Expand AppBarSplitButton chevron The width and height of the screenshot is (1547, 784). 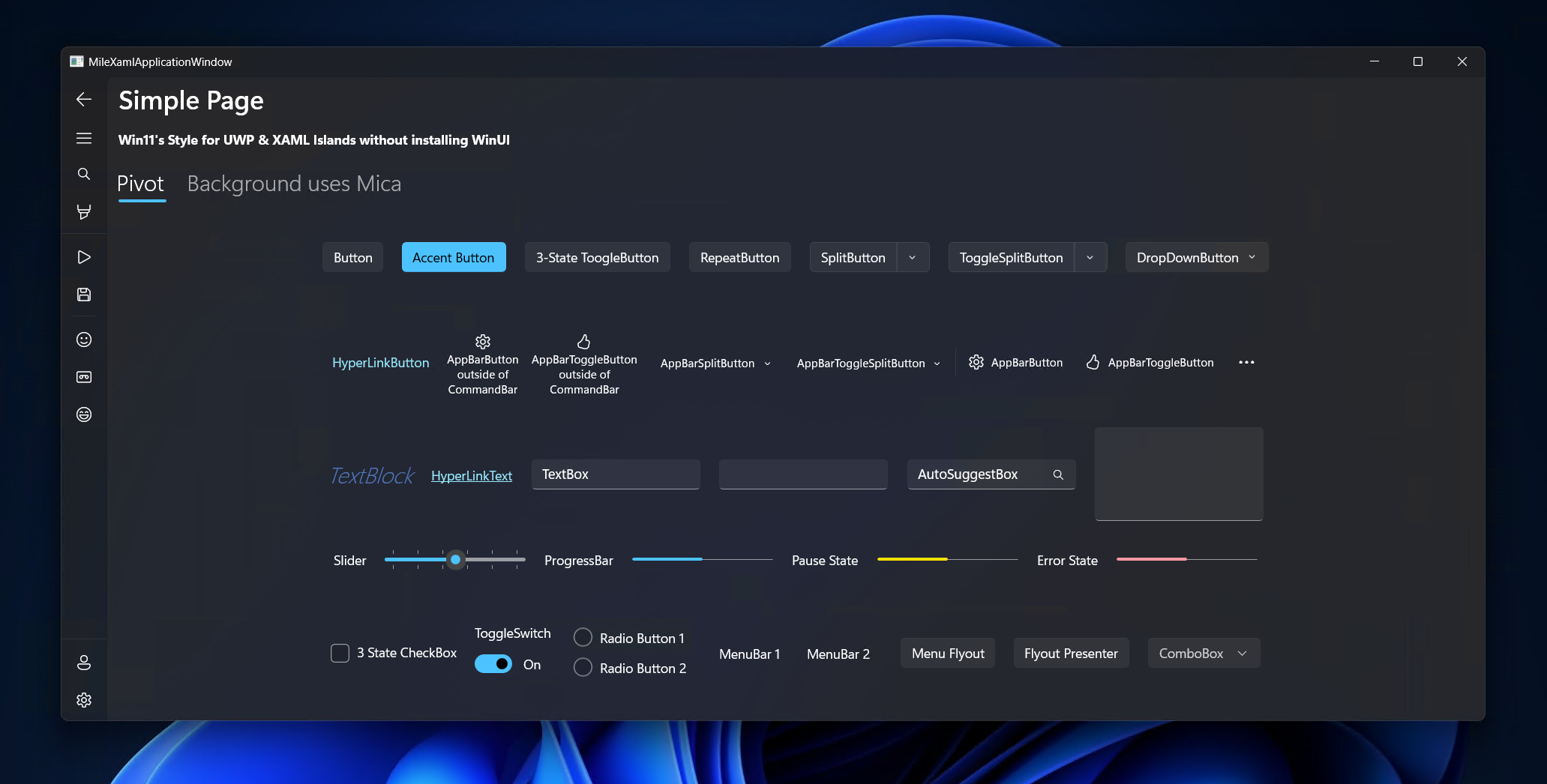(767, 364)
